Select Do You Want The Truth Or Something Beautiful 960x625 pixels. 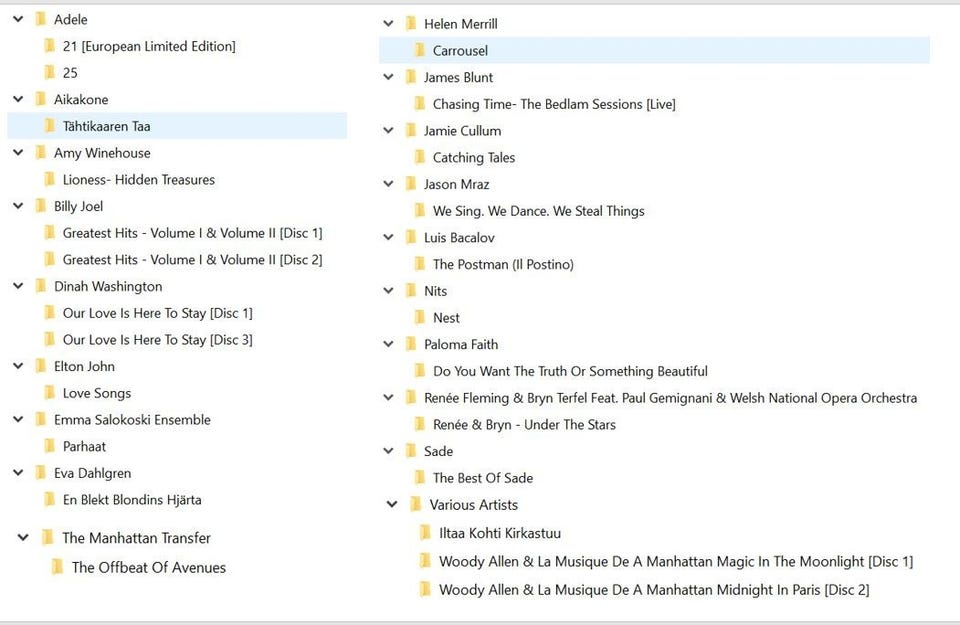point(570,371)
